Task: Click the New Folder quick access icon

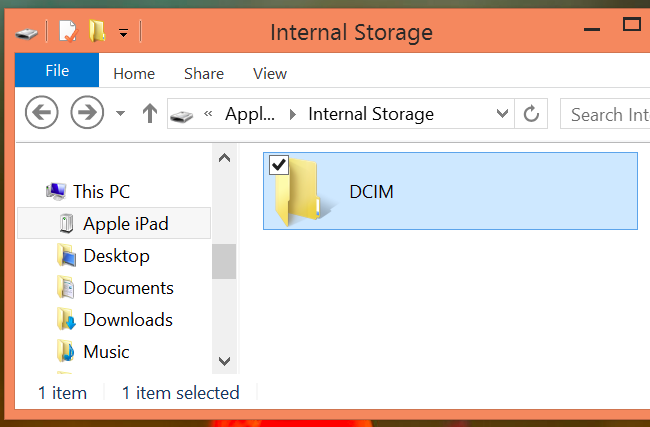Action: click(x=97, y=32)
